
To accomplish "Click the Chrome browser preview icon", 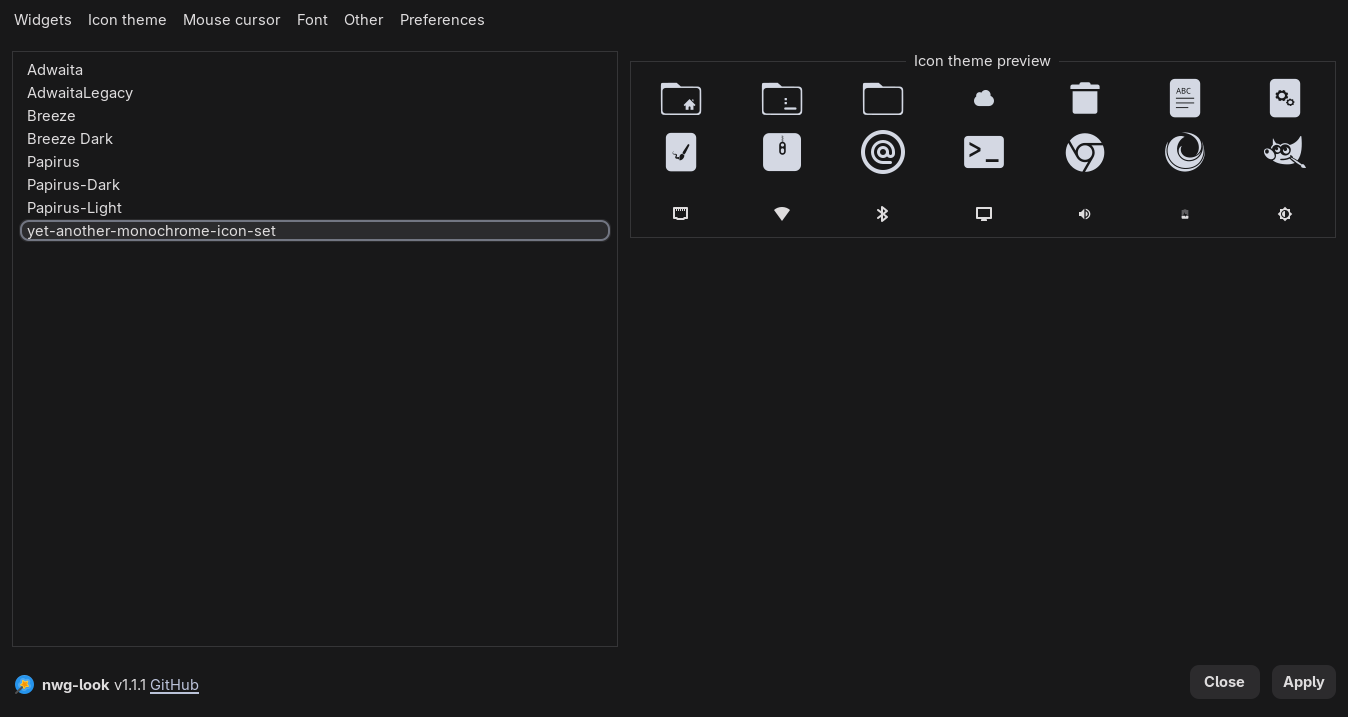I will coord(1085,152).
